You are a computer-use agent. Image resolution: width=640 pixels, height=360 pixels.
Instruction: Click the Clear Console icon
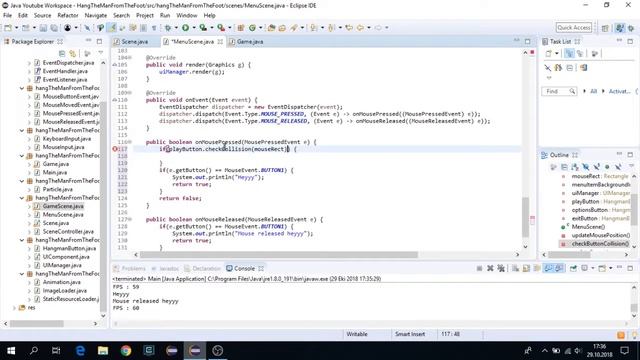tap(516, 268)
